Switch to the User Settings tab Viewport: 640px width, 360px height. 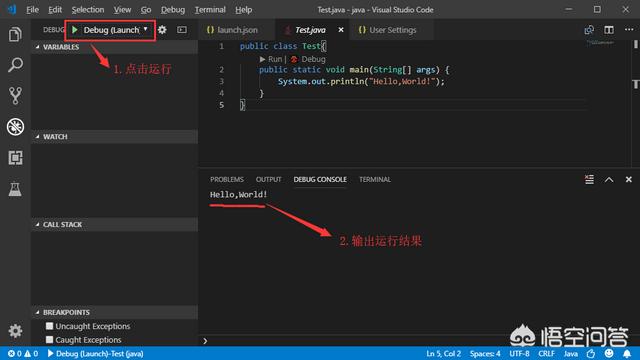click(x=392, y=30)
